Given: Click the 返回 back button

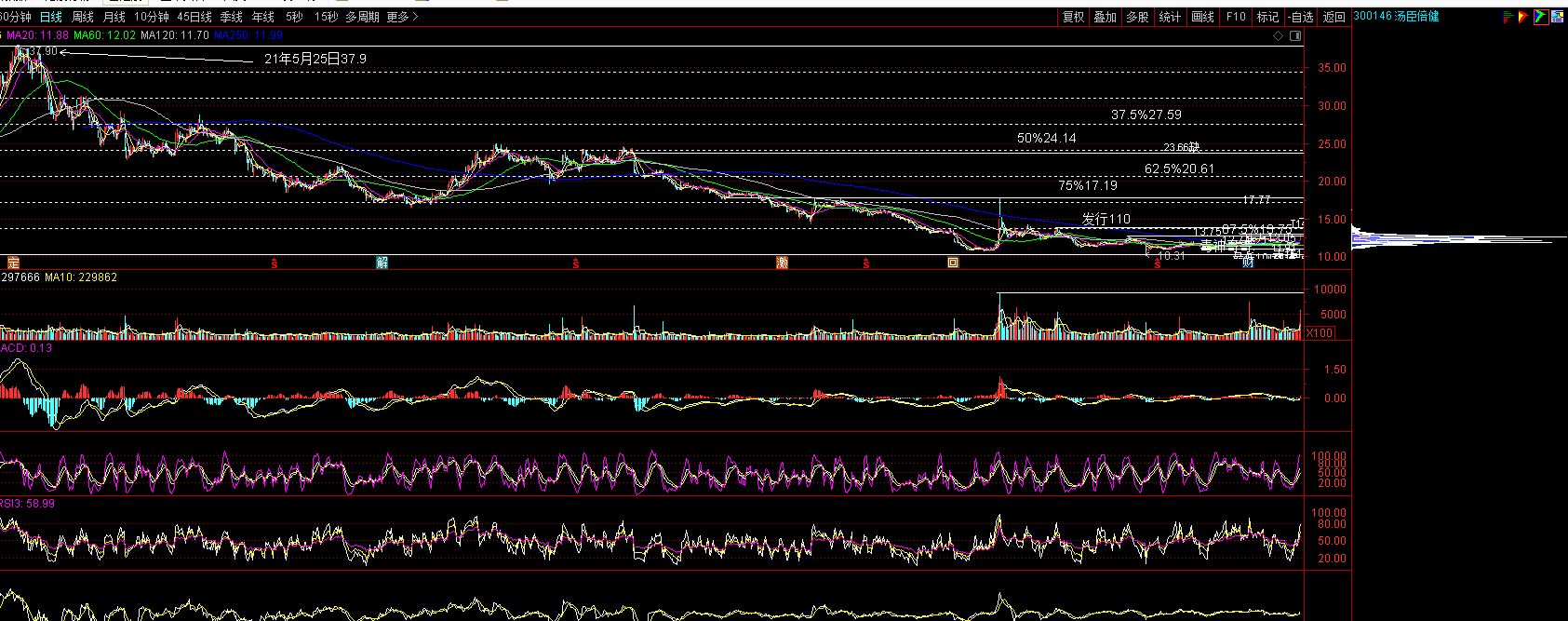Looking at the screenshot, I should coord(1334,17).
